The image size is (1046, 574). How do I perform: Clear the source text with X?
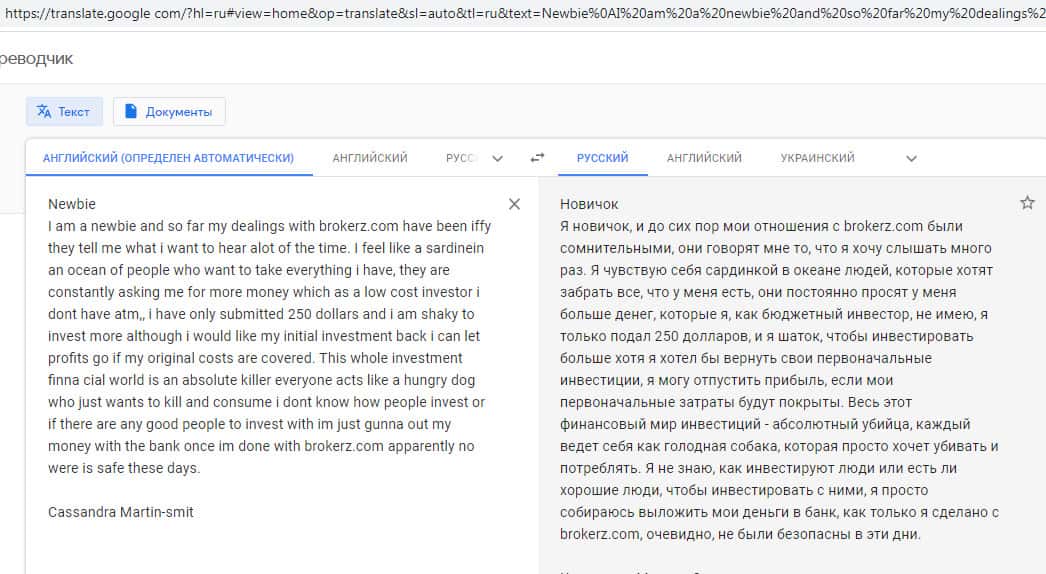[x=514, y=204]
